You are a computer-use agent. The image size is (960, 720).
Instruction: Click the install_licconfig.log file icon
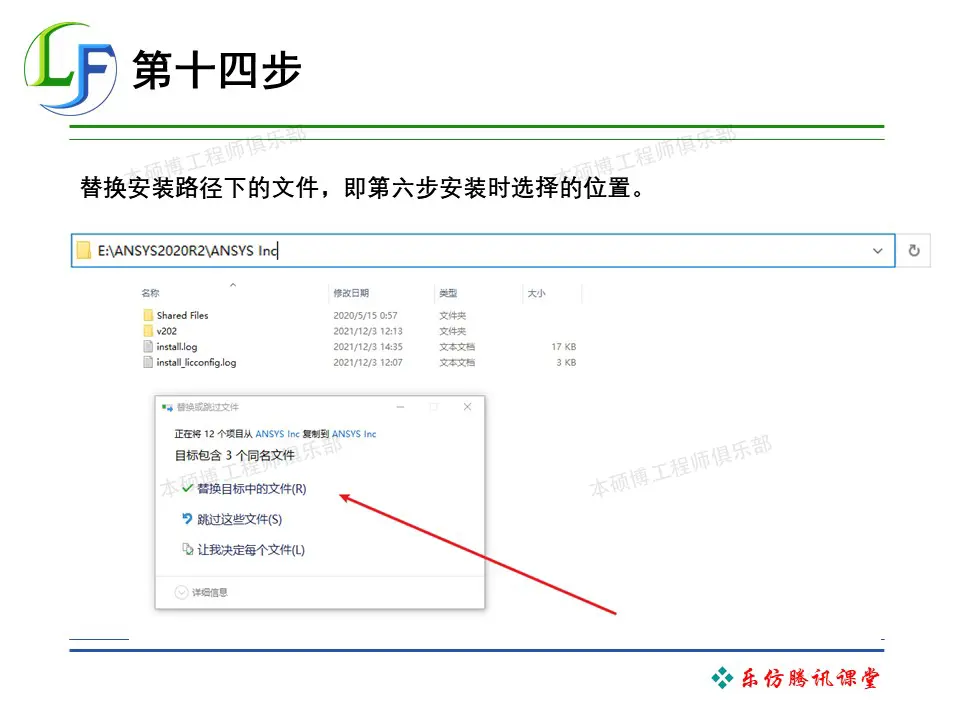[x=148, y=362]
